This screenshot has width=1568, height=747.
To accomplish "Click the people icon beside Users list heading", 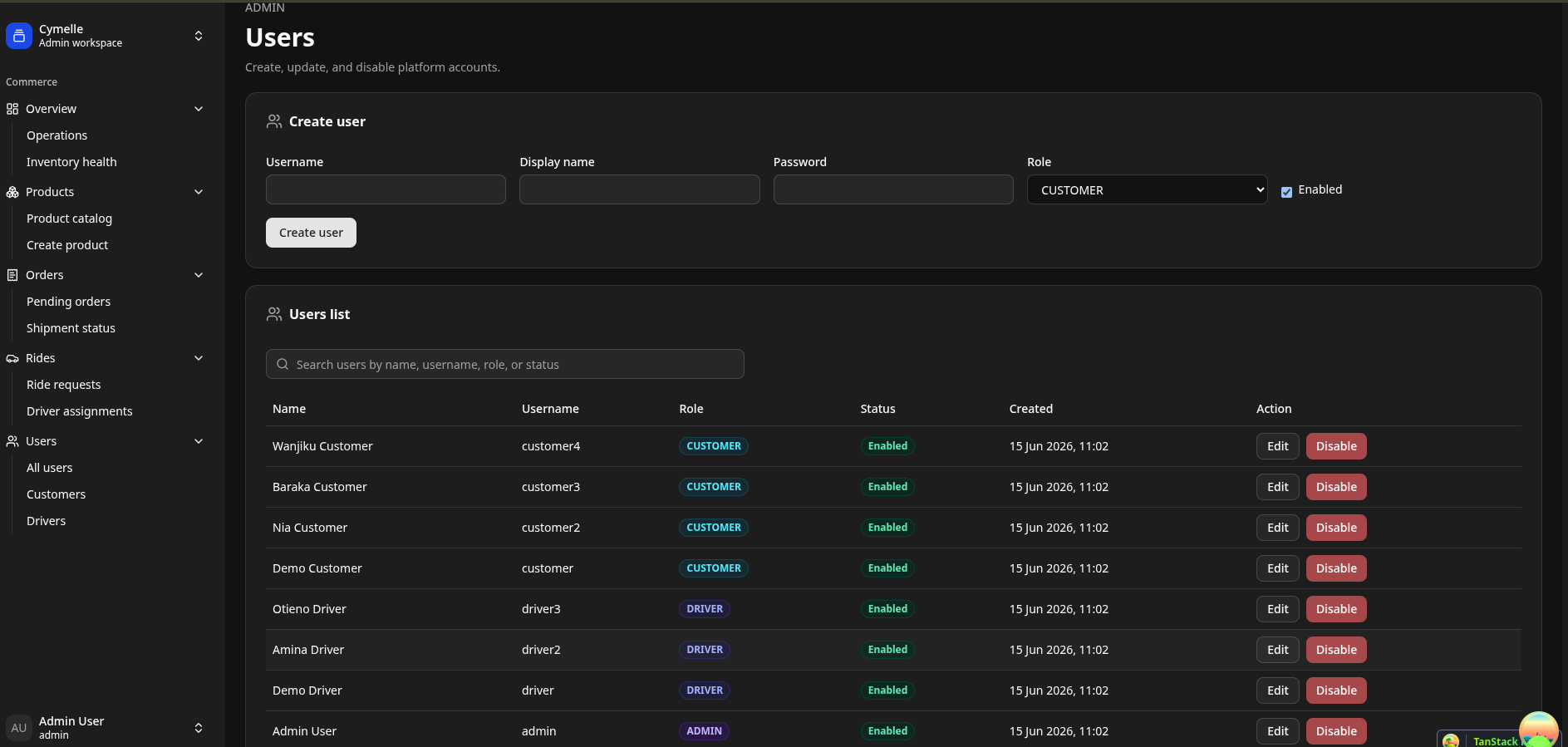I will 274,314.
